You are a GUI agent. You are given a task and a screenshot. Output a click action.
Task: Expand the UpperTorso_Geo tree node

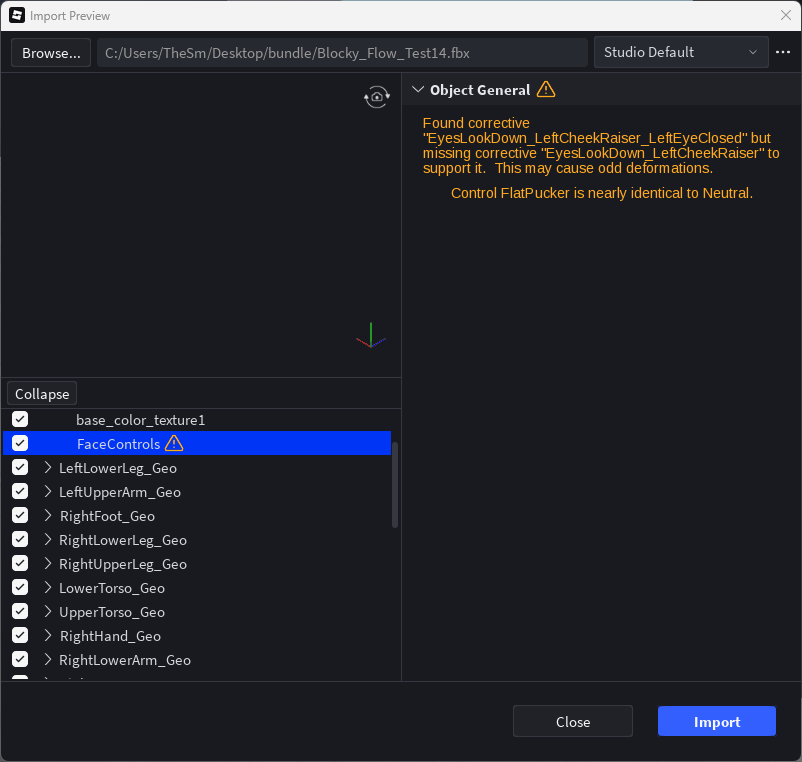tap(48, 612)
